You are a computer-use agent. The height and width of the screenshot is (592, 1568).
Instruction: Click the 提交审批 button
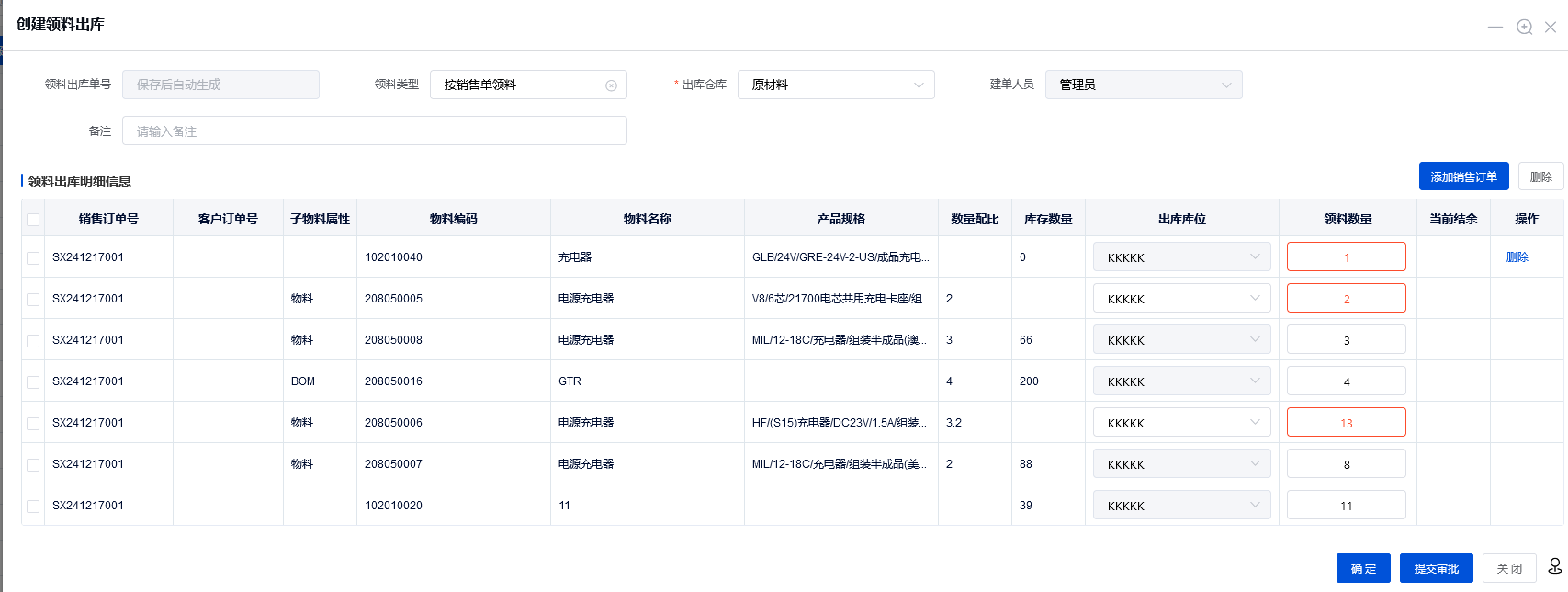click(x=1436, y=568)
